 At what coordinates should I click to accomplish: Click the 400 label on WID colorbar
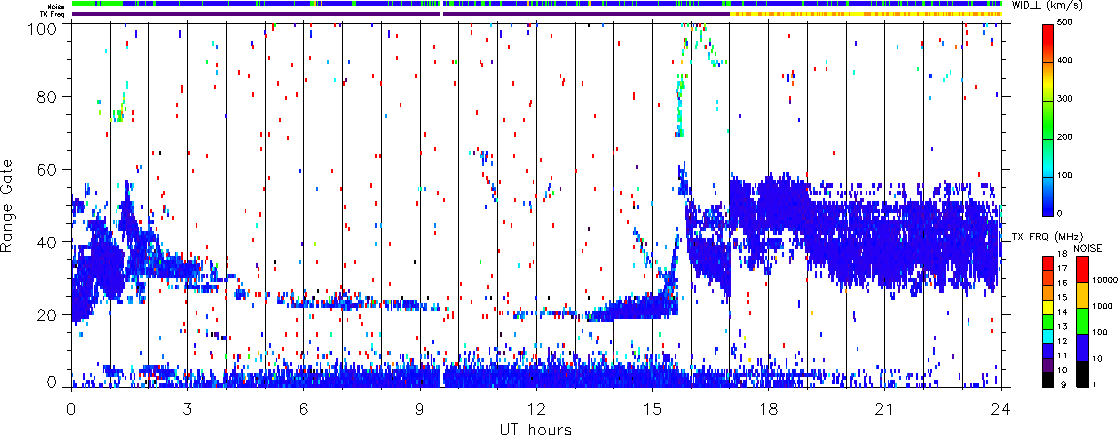click(x=1067, y=62)
